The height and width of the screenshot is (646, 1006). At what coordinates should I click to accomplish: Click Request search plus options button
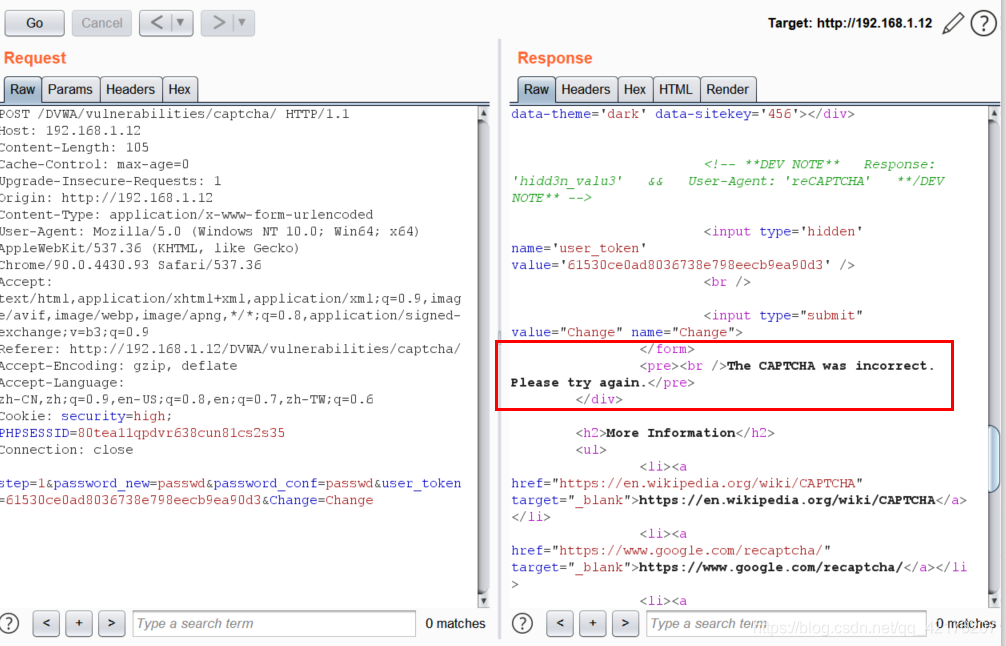[79, 623]
